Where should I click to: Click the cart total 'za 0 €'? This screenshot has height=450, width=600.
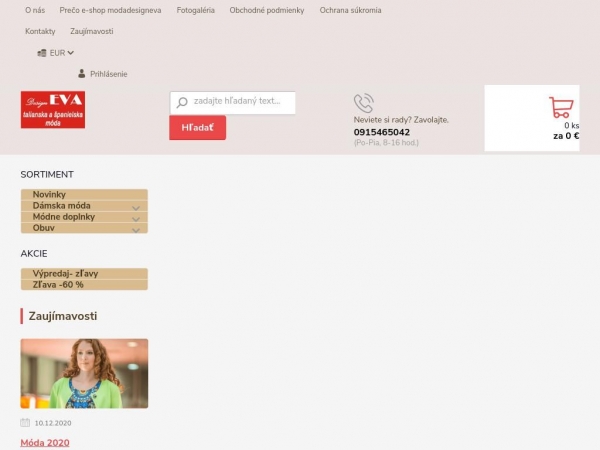click(x=566, y=136)
